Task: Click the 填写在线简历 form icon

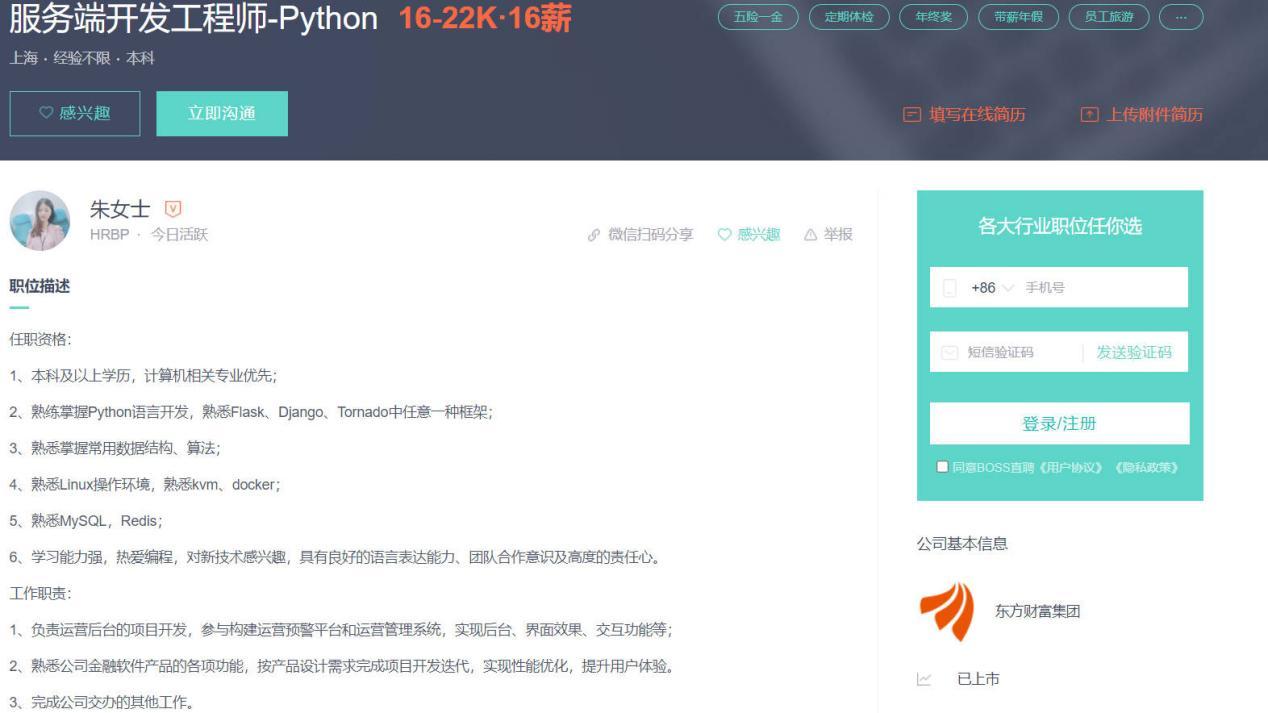Action: (x=909, y=115)
